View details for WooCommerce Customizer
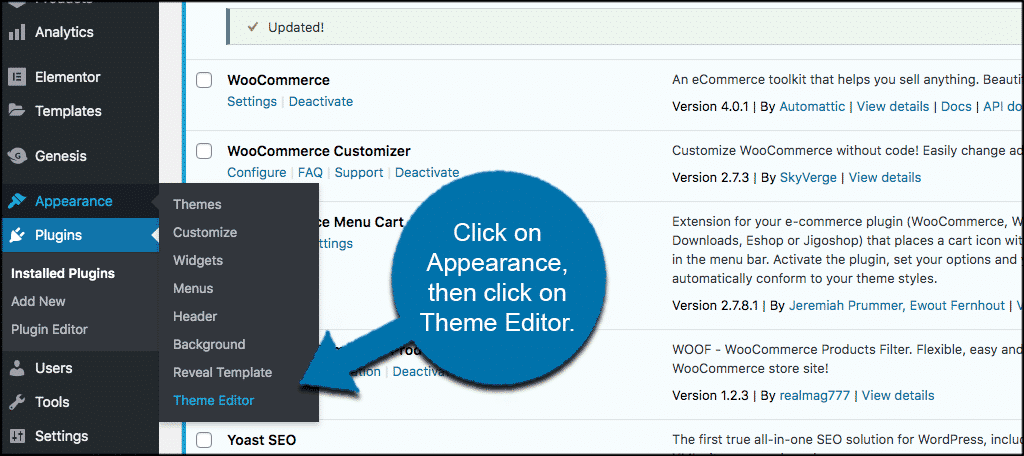 [885, 178]
